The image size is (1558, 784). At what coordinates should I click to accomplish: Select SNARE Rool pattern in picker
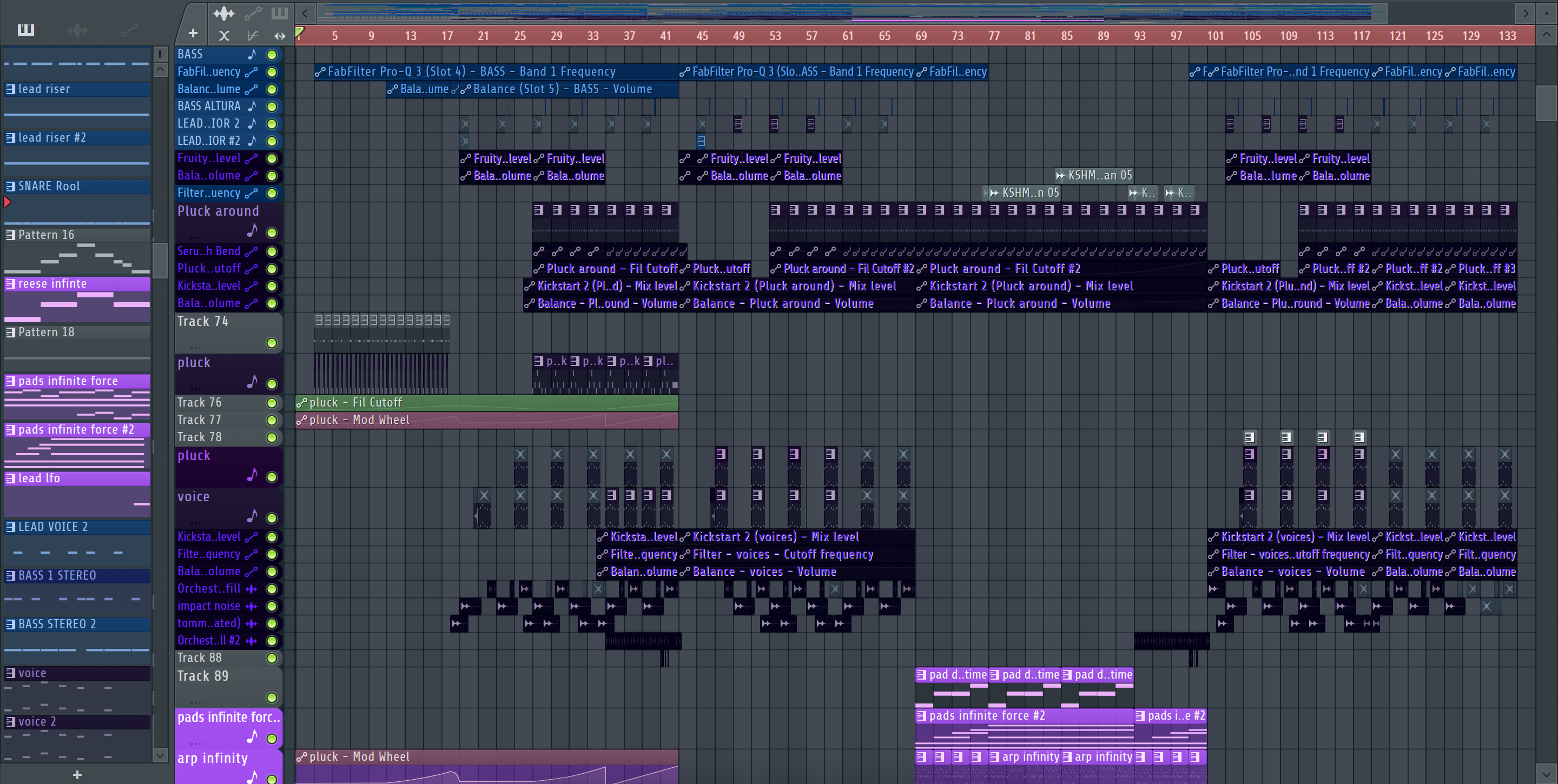click(77, 186)
